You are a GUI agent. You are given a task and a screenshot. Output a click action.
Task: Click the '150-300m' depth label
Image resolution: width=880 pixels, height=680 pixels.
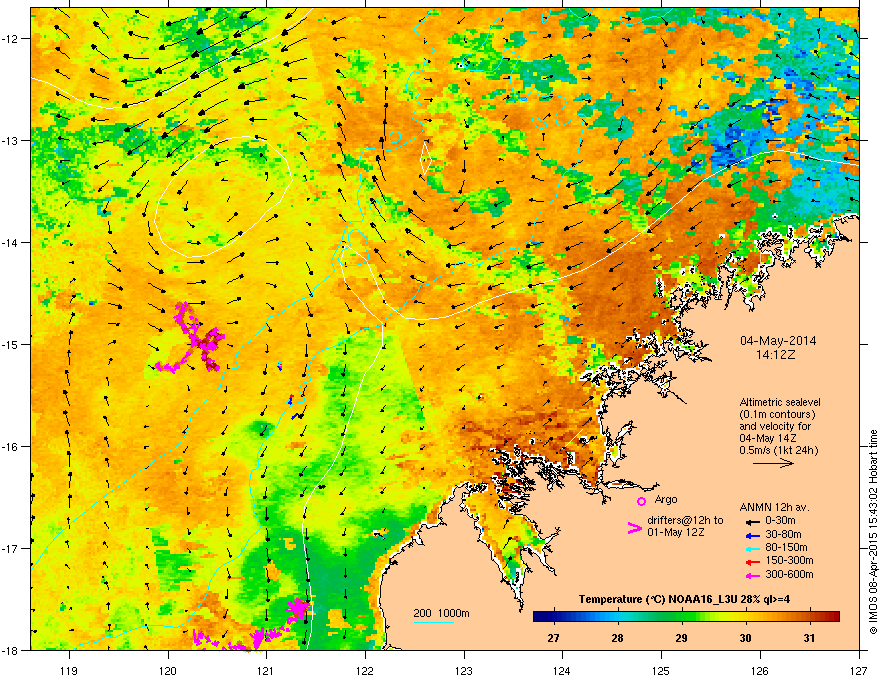coord(789,561)
